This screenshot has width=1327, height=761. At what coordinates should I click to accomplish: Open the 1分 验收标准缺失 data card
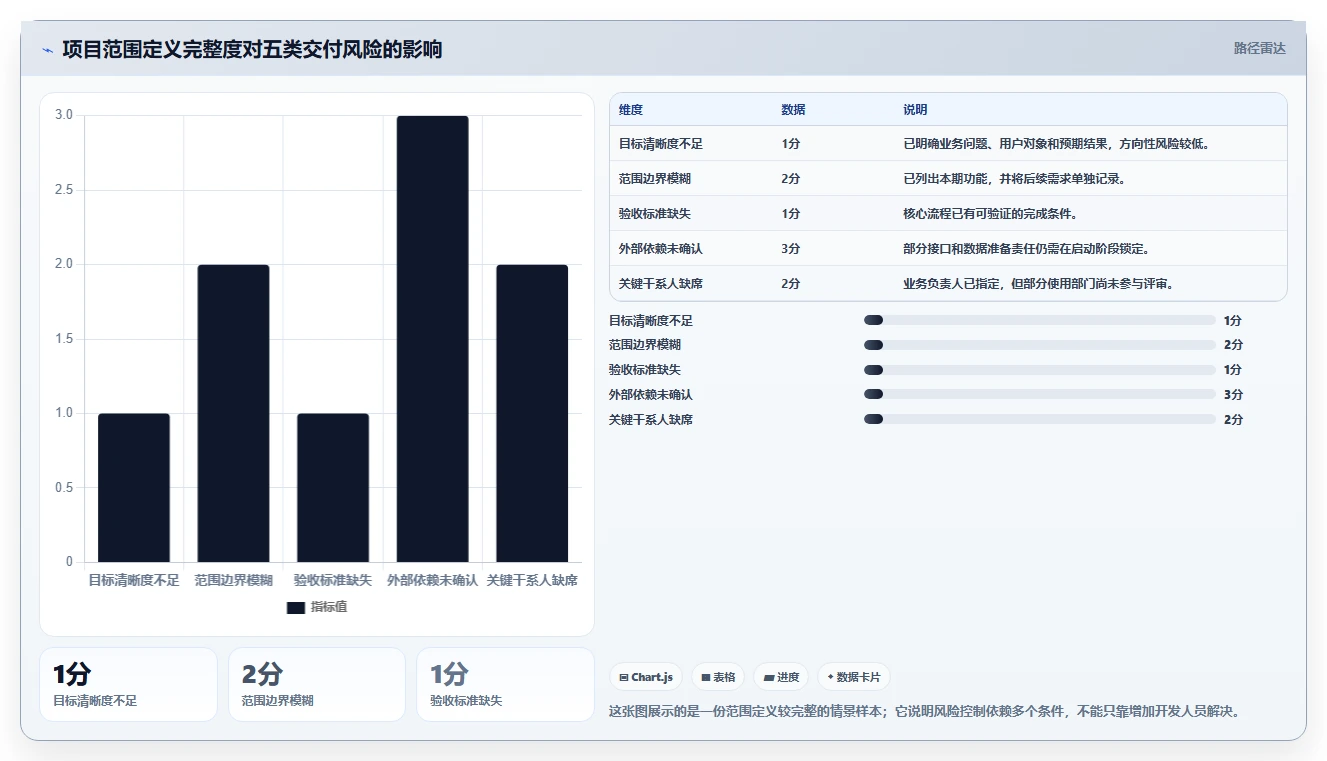point(505,685)
